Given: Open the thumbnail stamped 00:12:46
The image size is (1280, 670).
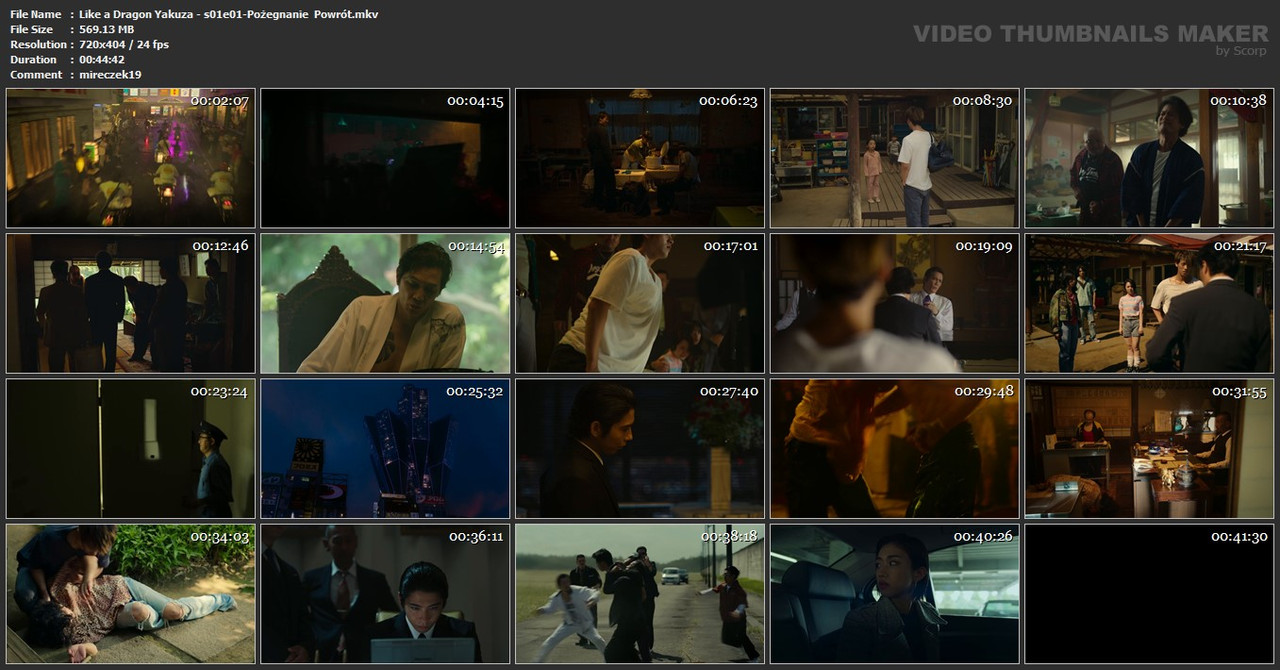Looking at the screenshot, I should coord(131,304).
